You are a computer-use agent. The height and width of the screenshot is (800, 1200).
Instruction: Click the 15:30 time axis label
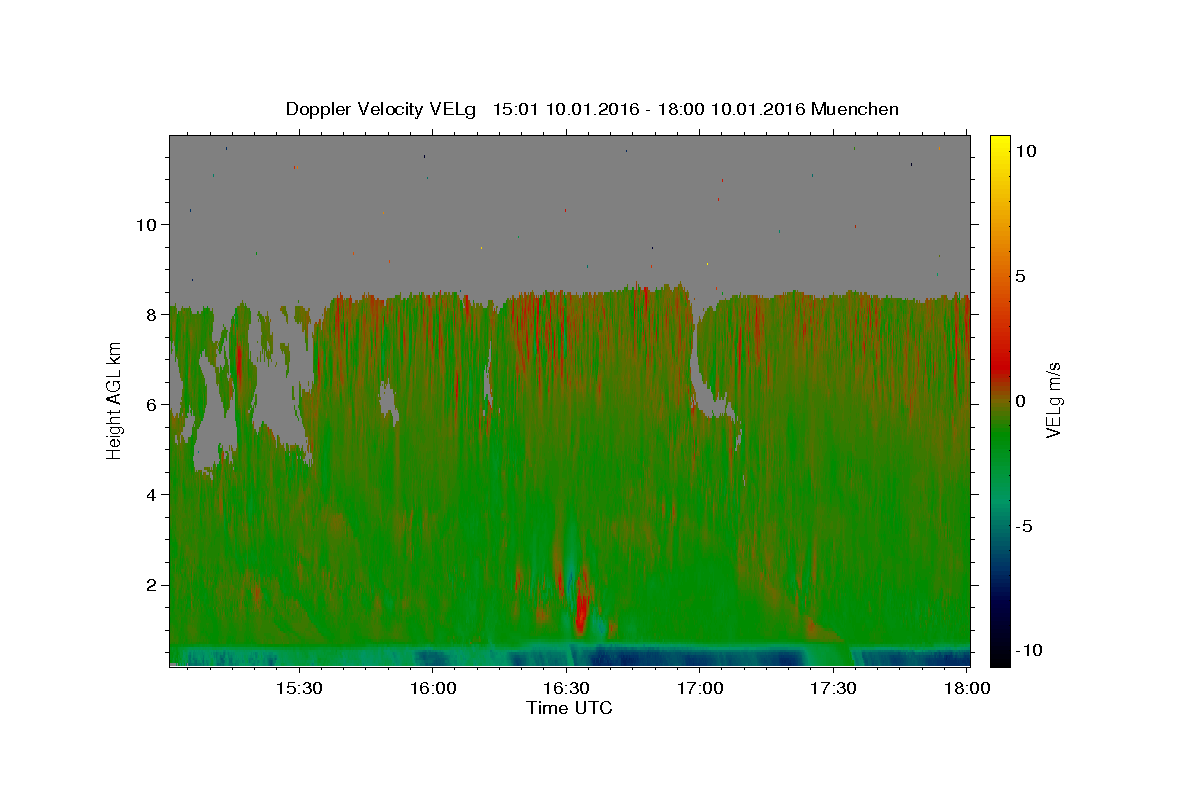pyautogui.click(x=299, y=689)
